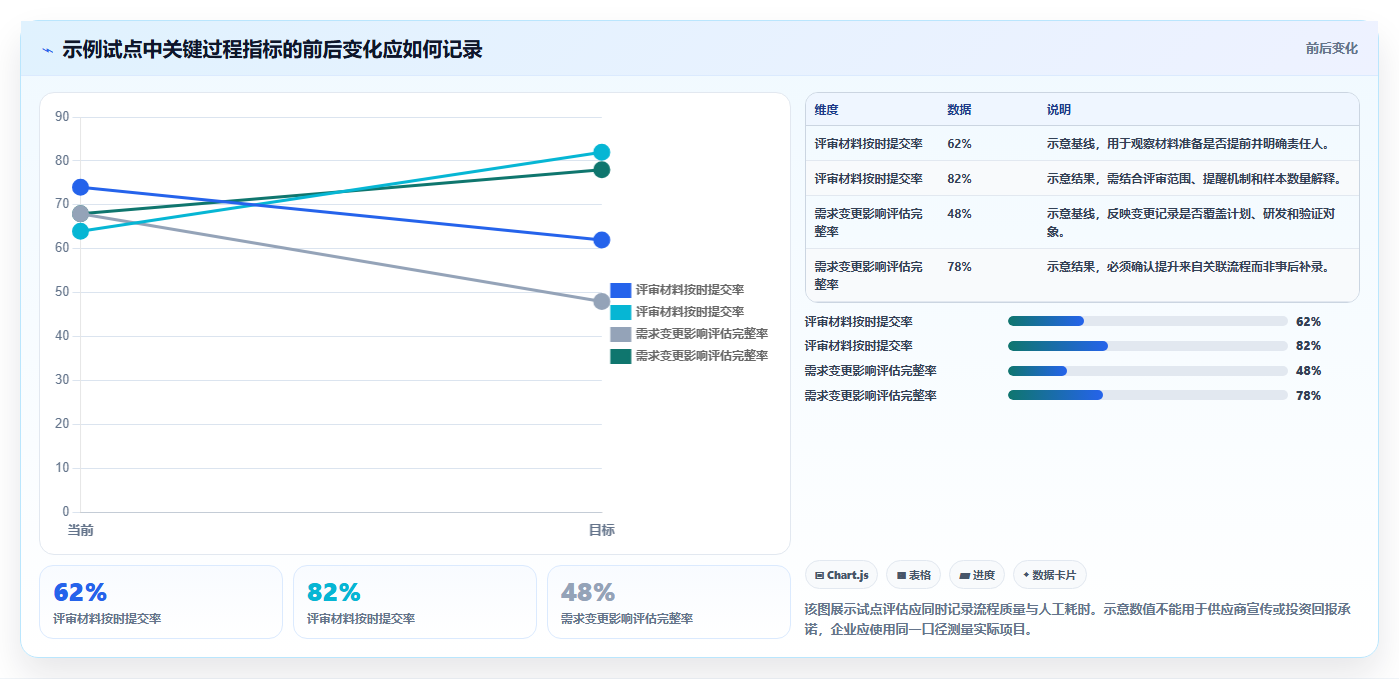The height and width of the screenshot is (679, 1399).
Task: Click the 说明 column header
Action: click(x=1059, y=109)
